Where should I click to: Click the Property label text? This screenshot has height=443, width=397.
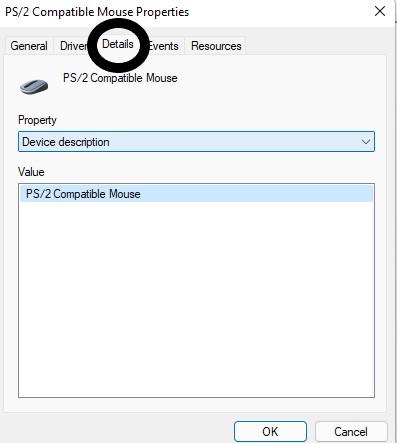(x=37, y=120)
